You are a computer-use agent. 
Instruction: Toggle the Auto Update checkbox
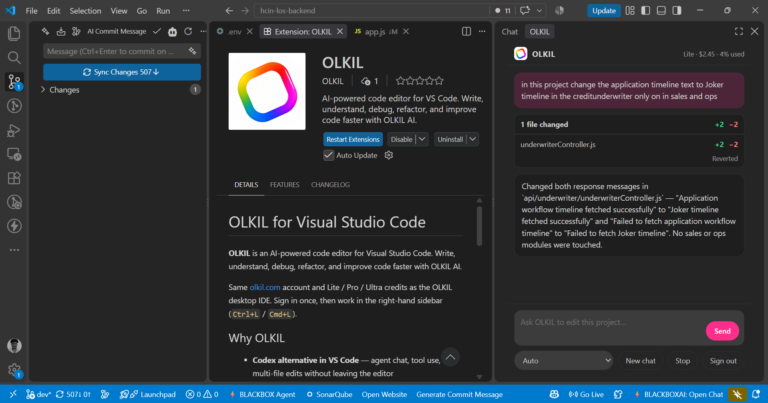tap(329, 155)
